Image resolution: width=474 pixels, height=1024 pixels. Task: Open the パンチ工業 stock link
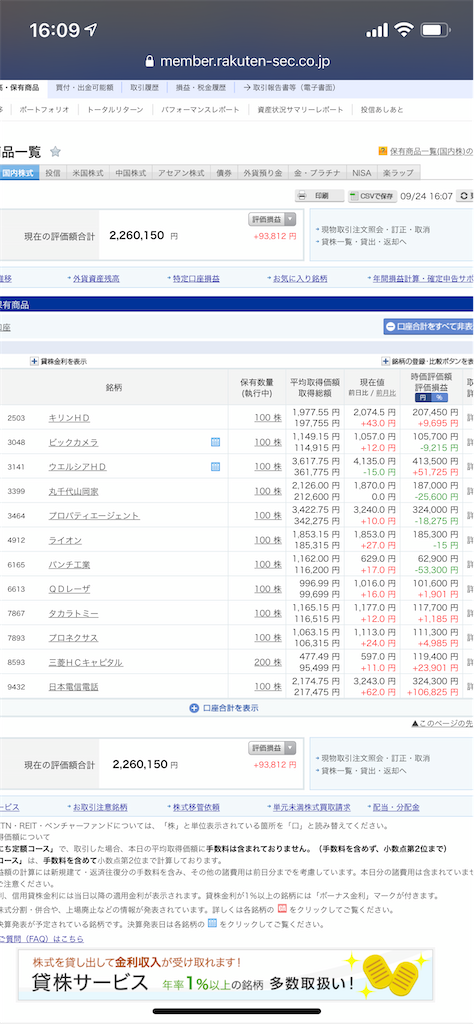pos(69,564)
